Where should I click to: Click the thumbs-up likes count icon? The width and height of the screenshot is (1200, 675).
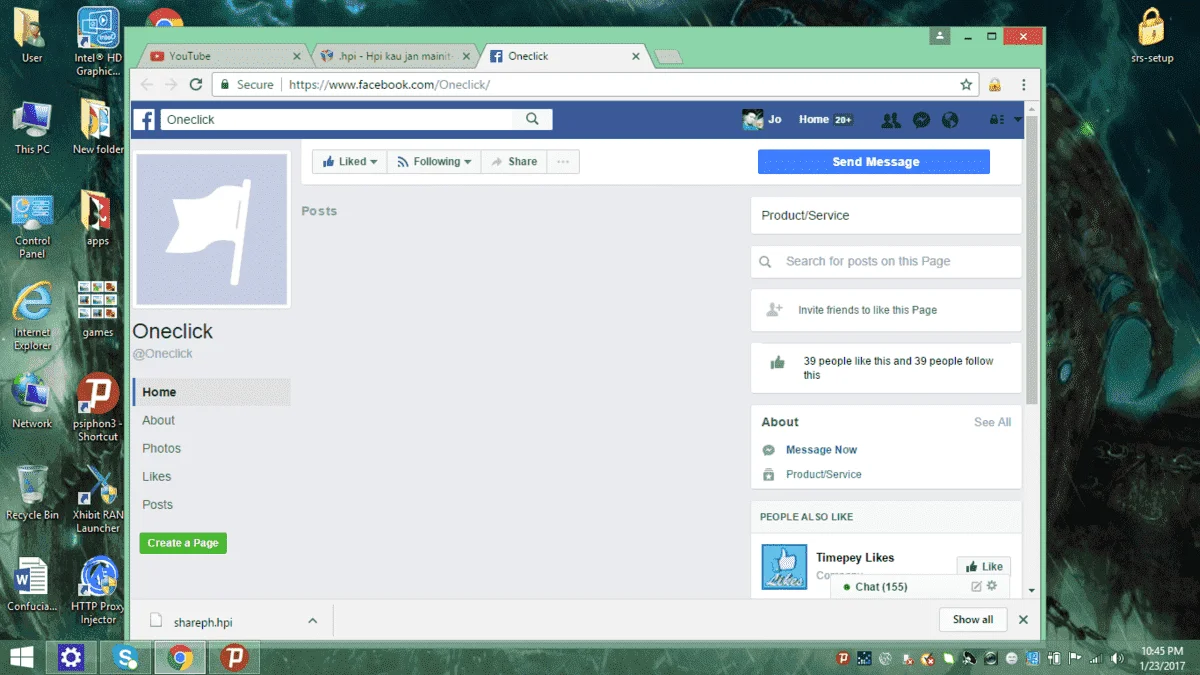[777, 362]
